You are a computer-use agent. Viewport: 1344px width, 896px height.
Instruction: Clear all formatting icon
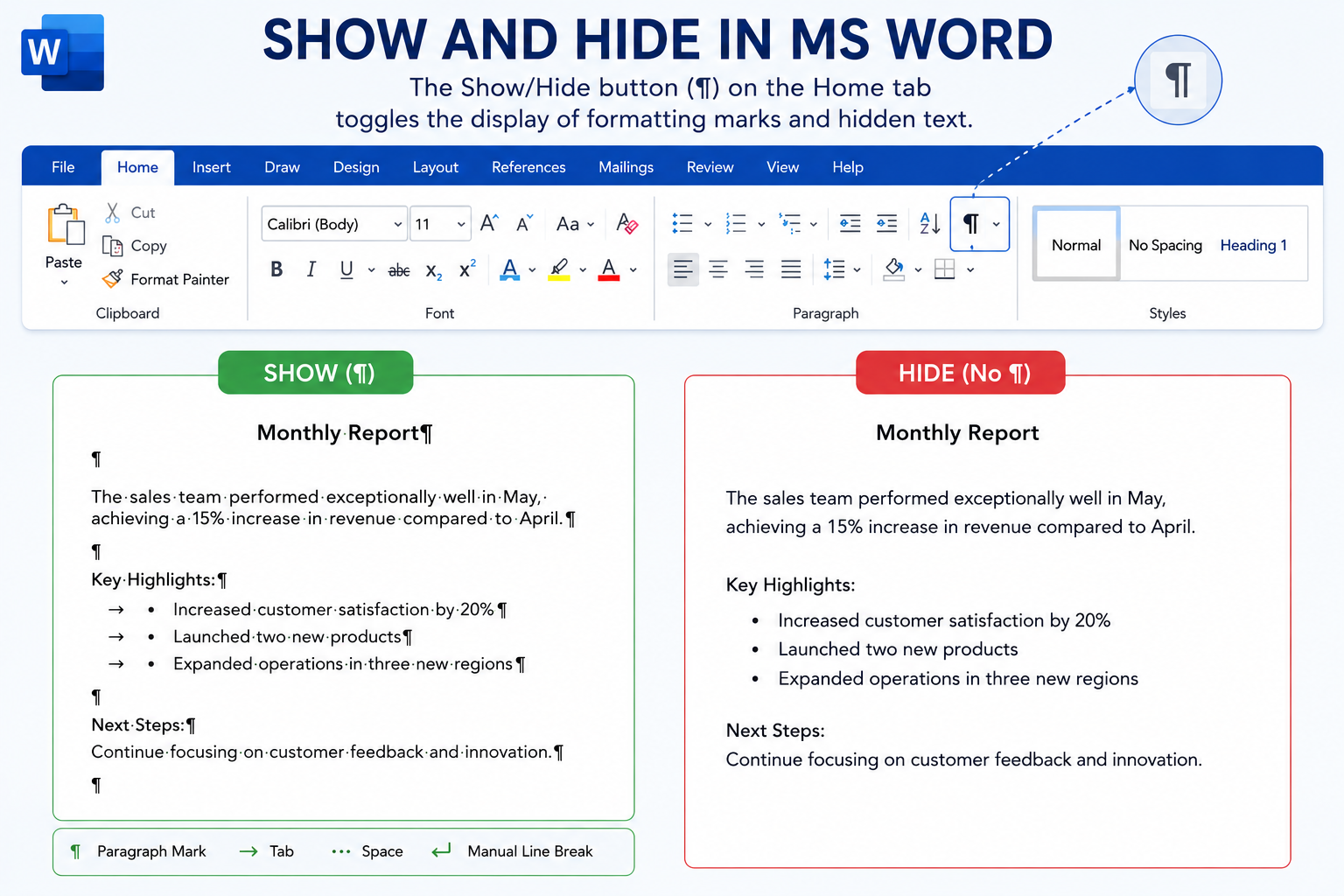click(x=627, y=224)
